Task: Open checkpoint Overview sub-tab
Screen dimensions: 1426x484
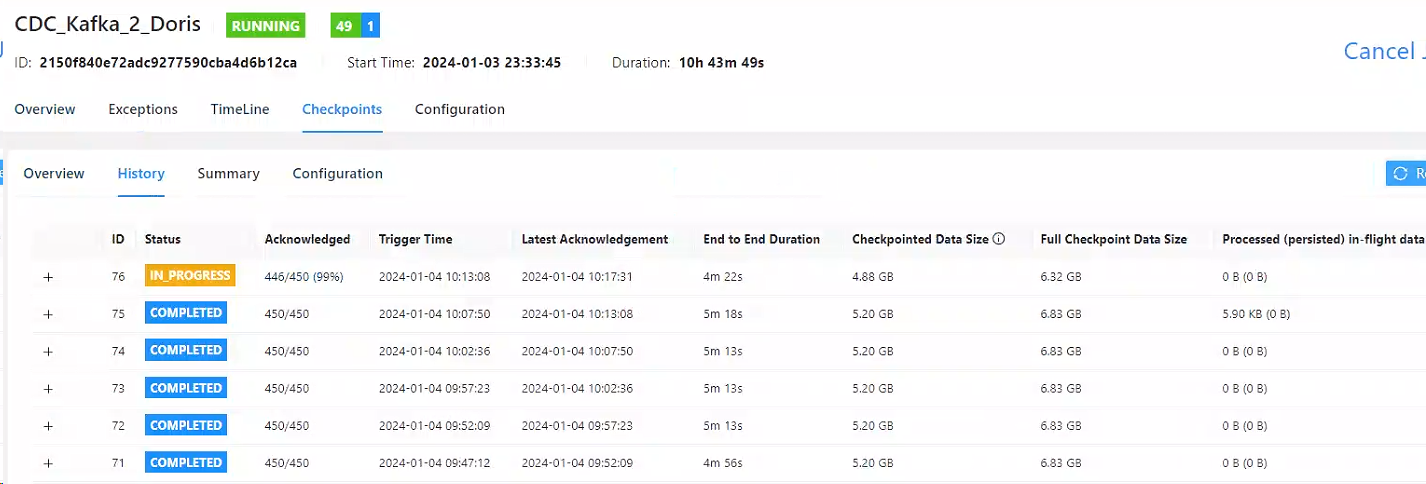Action: point(54,173)
